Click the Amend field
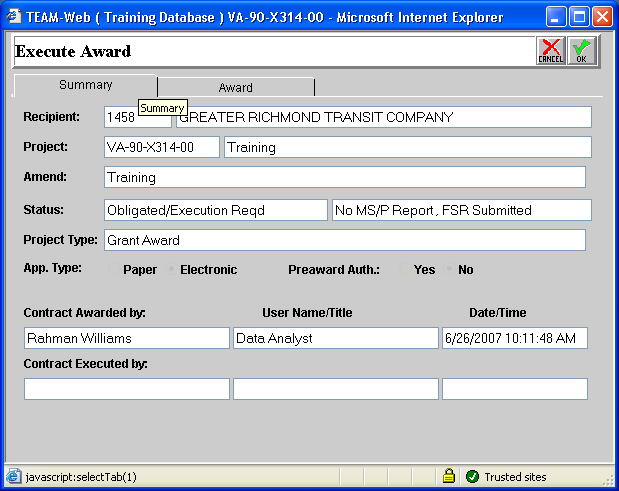This screenshot has height=491, width=619. [345, 177]
